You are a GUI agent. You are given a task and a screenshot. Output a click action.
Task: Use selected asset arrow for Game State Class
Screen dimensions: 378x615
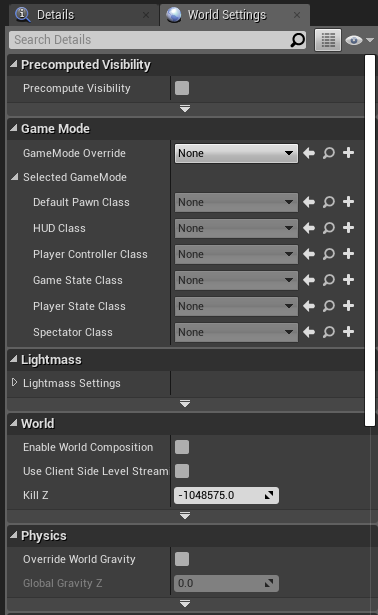(309, 280)
